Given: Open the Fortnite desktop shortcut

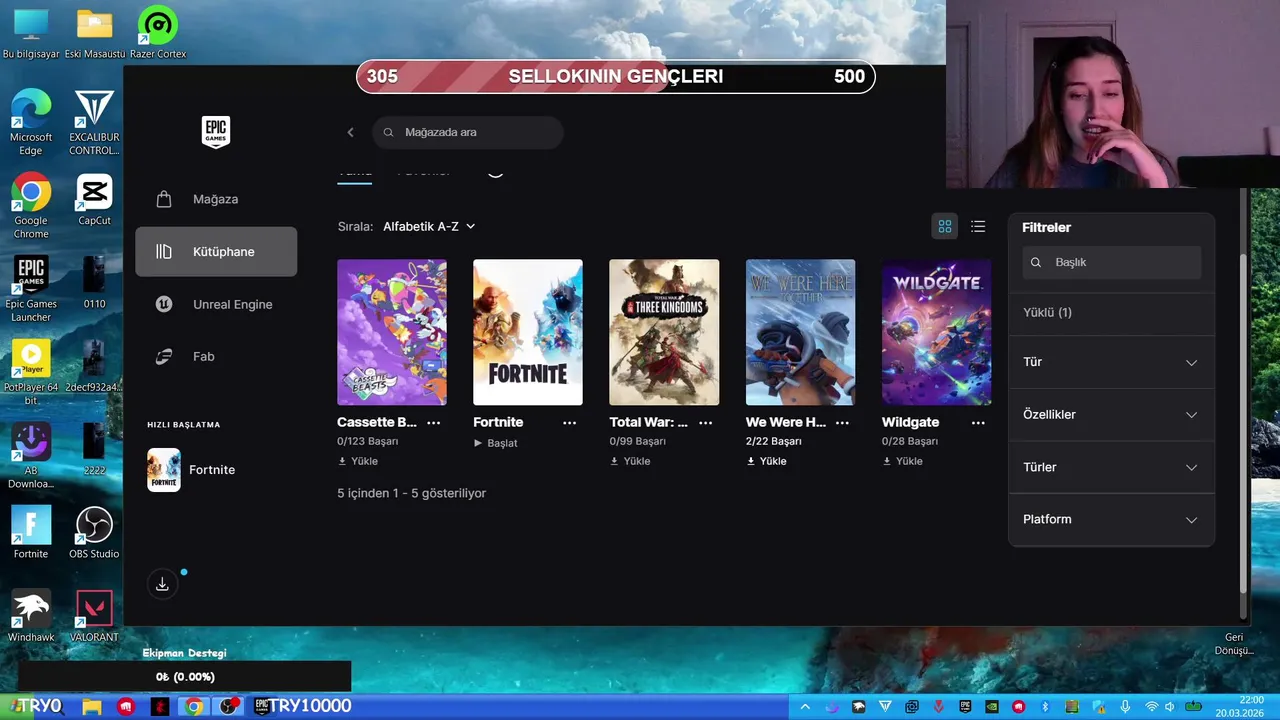Looking at the screenshot, I should pyautogui.click(x=31, y=532).
